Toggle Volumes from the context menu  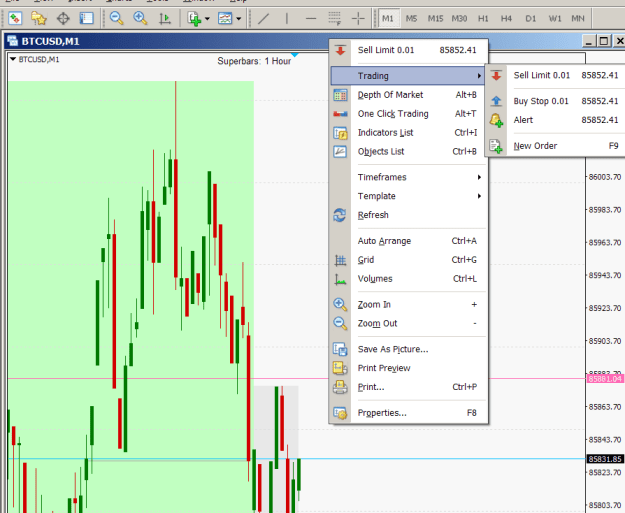(408, 279)
